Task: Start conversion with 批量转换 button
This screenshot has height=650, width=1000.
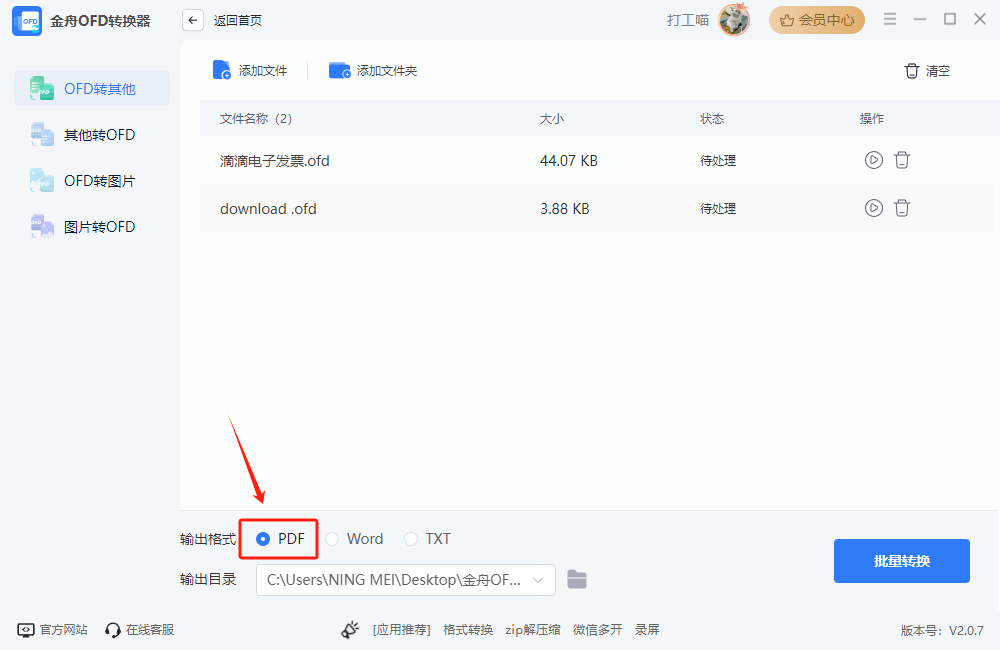Action: click(901, 561)
